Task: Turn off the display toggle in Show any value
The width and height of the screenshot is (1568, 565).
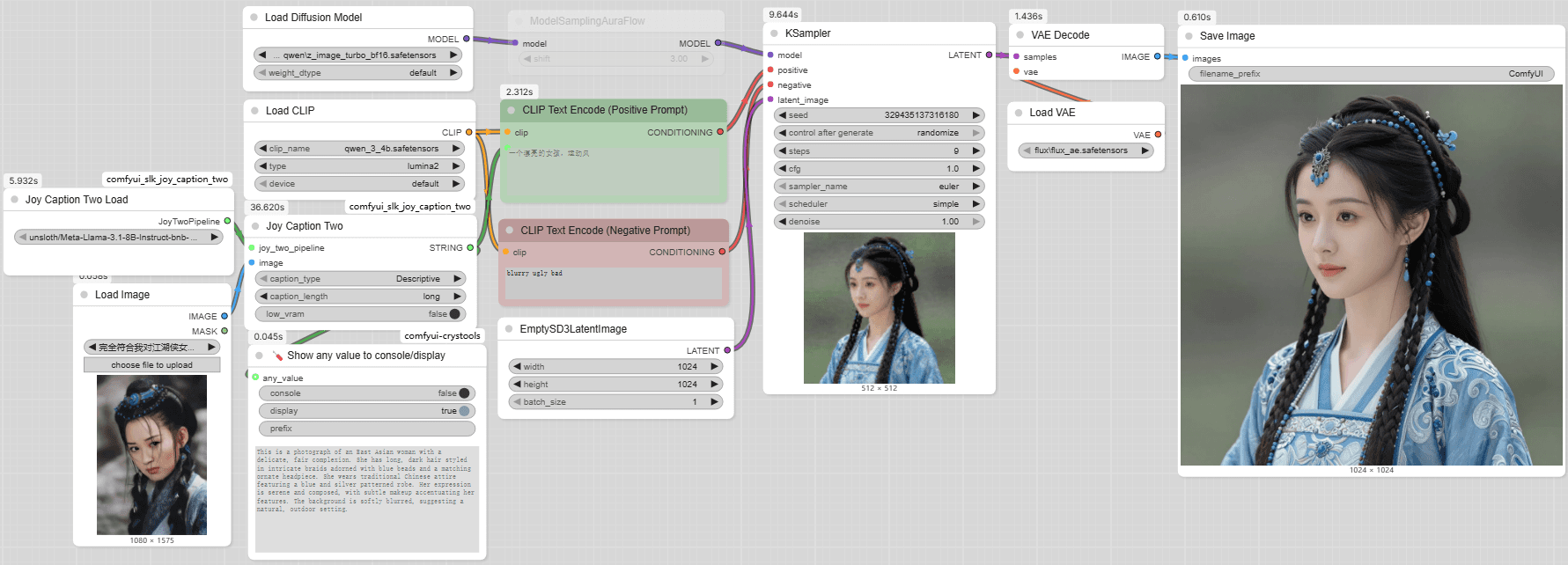Action: coord(464,411)
